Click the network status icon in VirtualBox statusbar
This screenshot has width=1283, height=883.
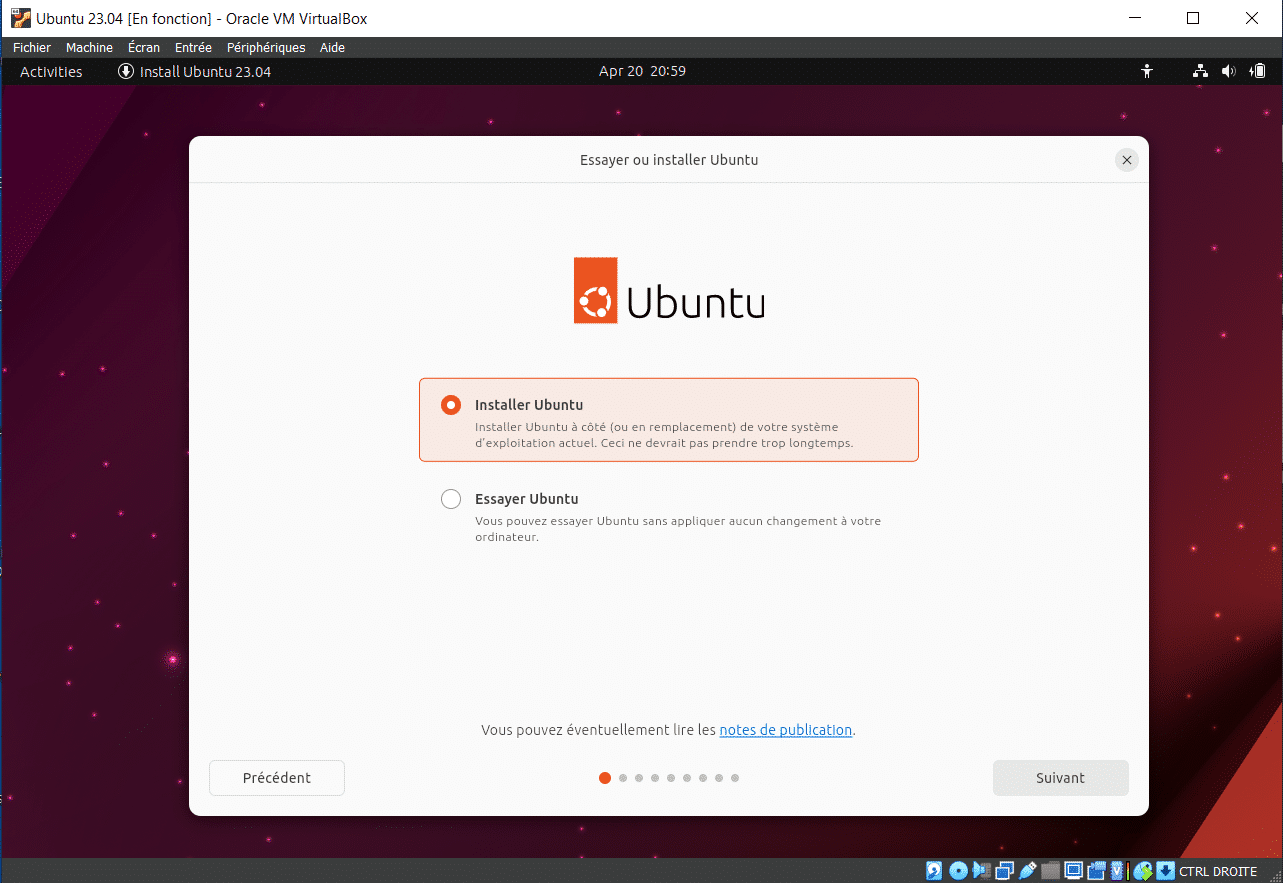click(1003, 870)
